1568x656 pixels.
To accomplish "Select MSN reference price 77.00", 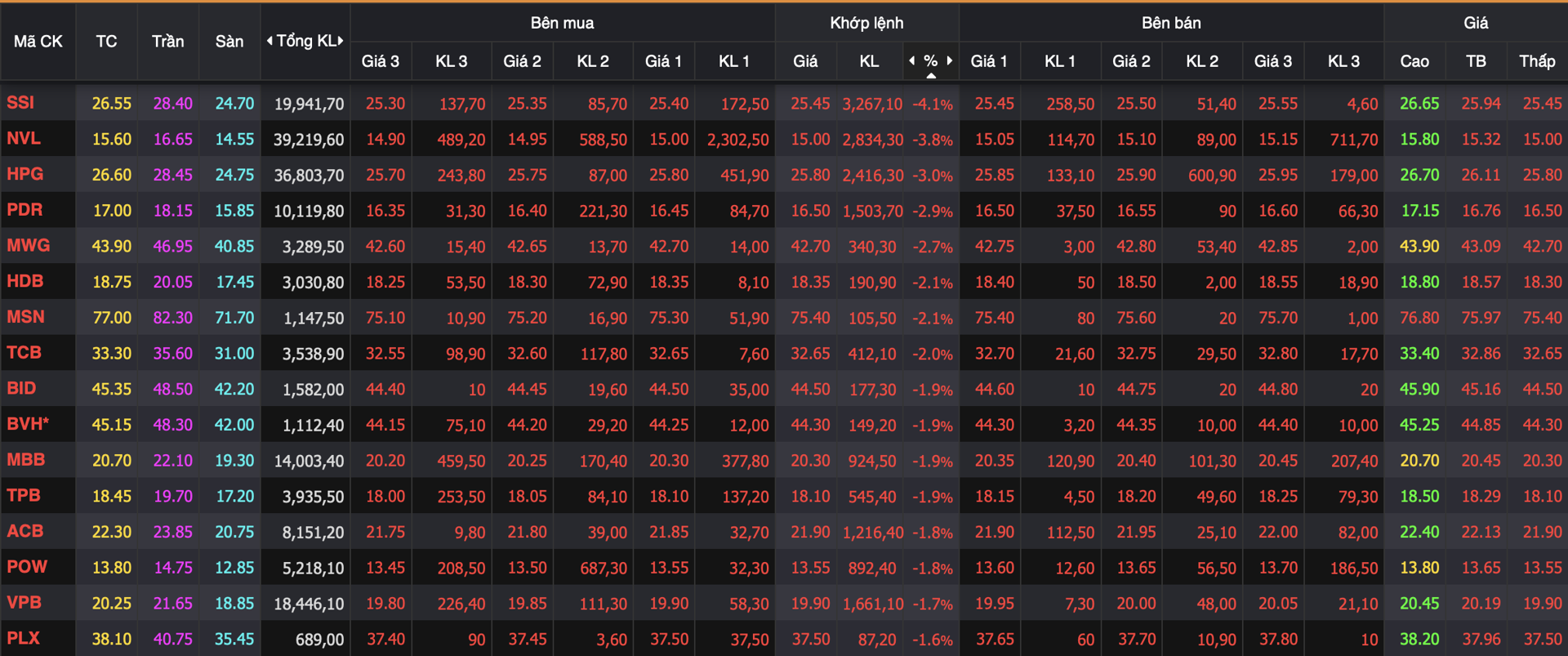I will coord(112,318).
